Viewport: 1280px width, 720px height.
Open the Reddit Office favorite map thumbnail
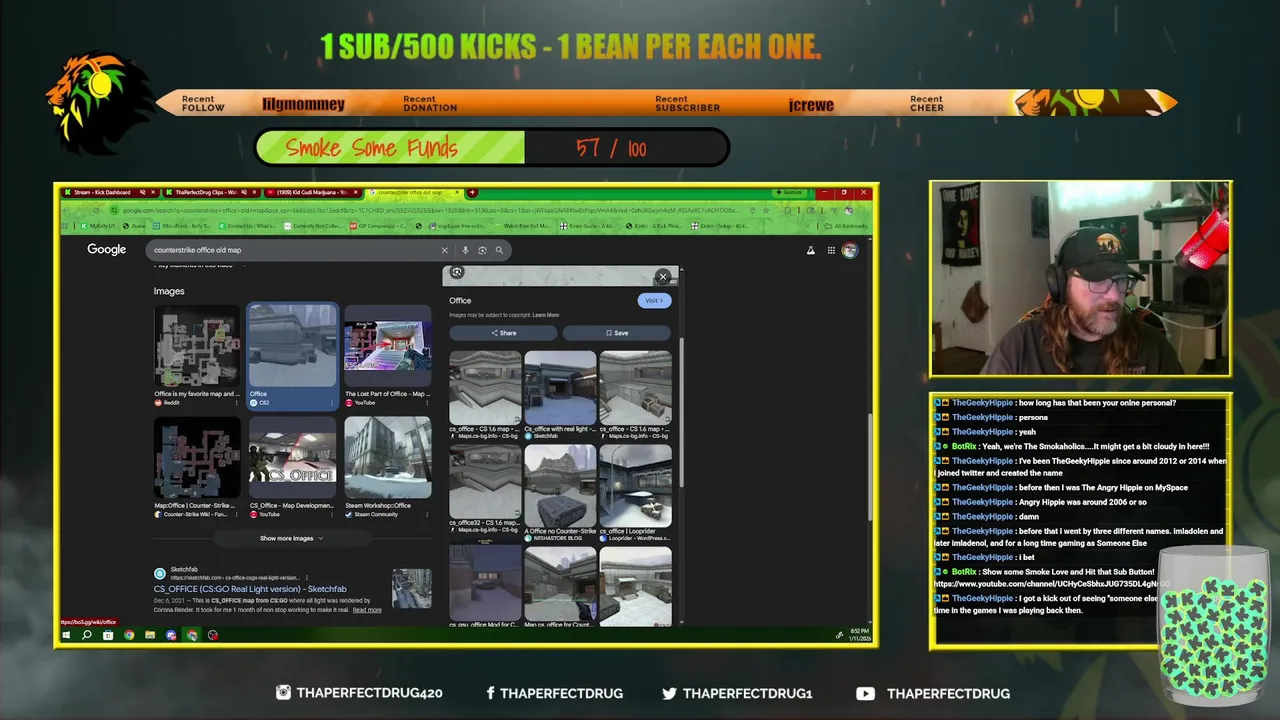click(197, 347)
